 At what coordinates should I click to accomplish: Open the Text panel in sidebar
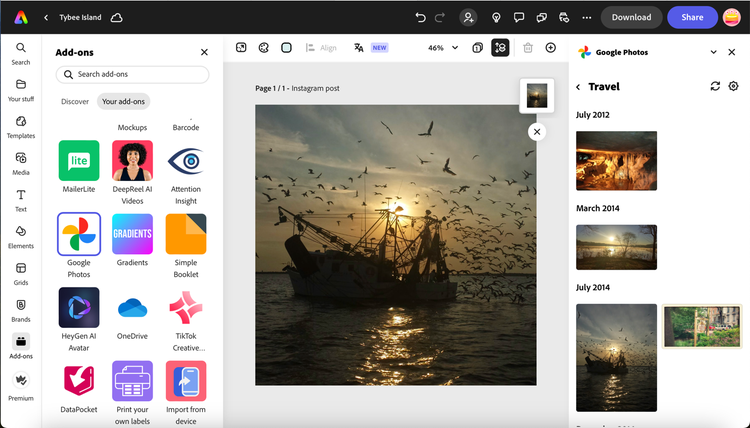(x=21, y=199)
